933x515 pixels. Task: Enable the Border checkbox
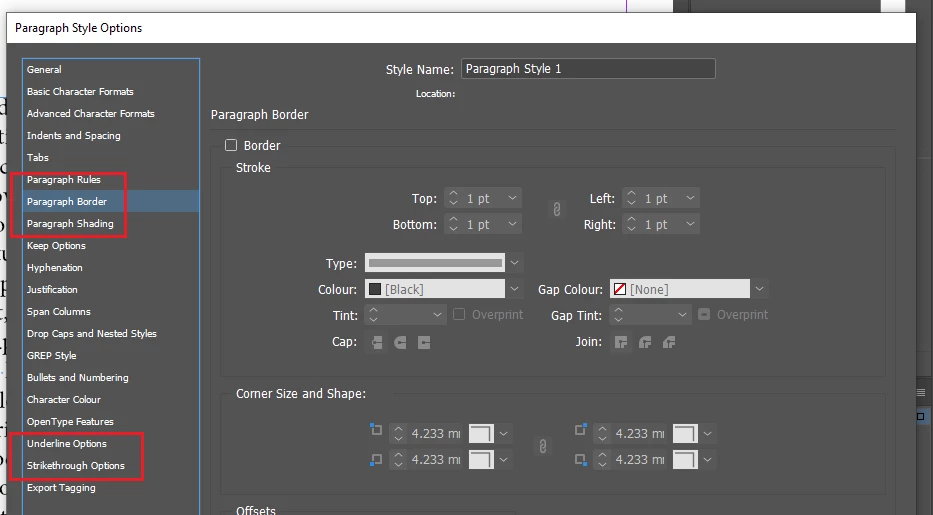(x=231, y=145)
